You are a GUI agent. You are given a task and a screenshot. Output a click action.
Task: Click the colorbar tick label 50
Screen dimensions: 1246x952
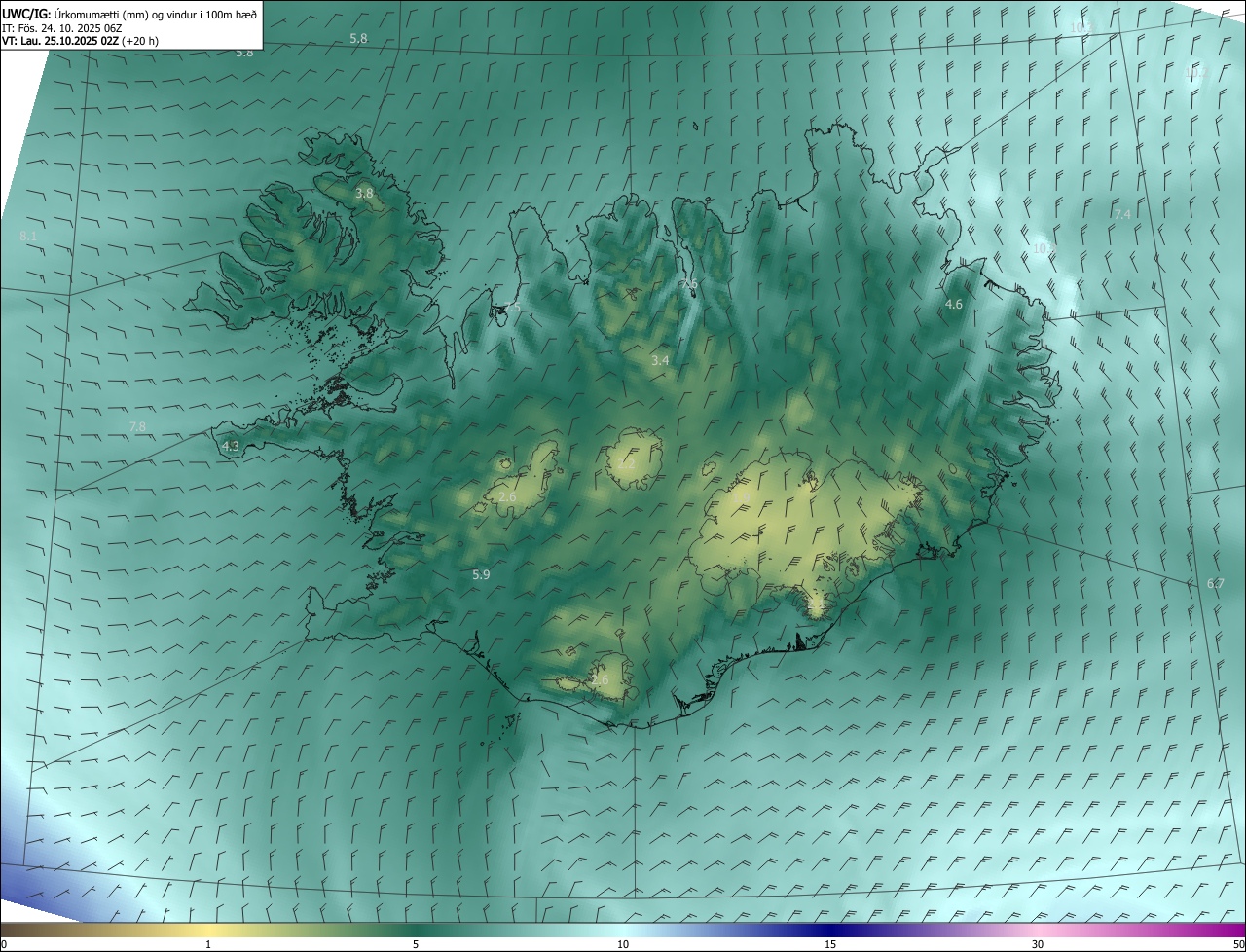point(1237,944)
